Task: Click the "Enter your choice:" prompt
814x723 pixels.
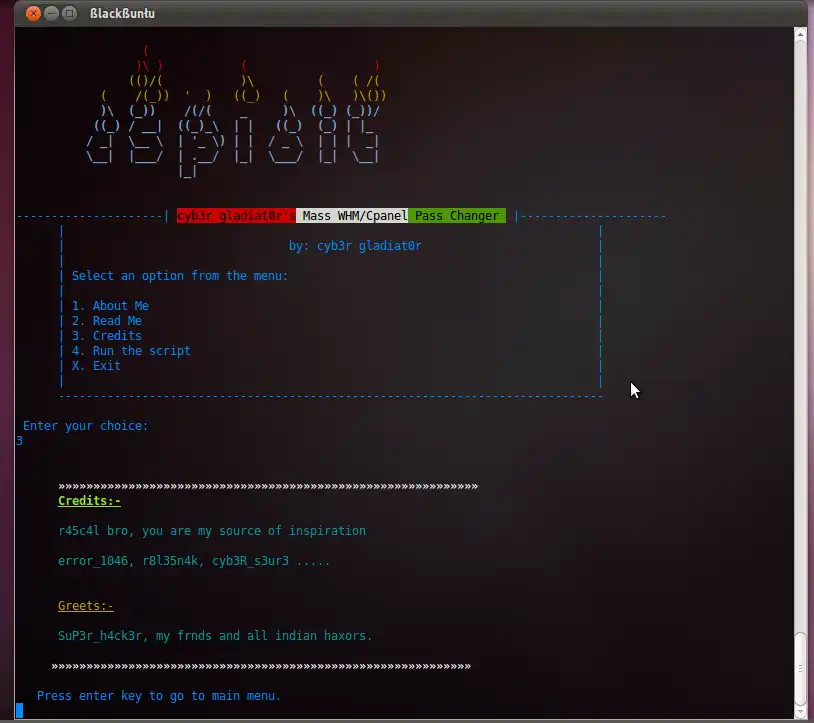Action: [86, 426]
